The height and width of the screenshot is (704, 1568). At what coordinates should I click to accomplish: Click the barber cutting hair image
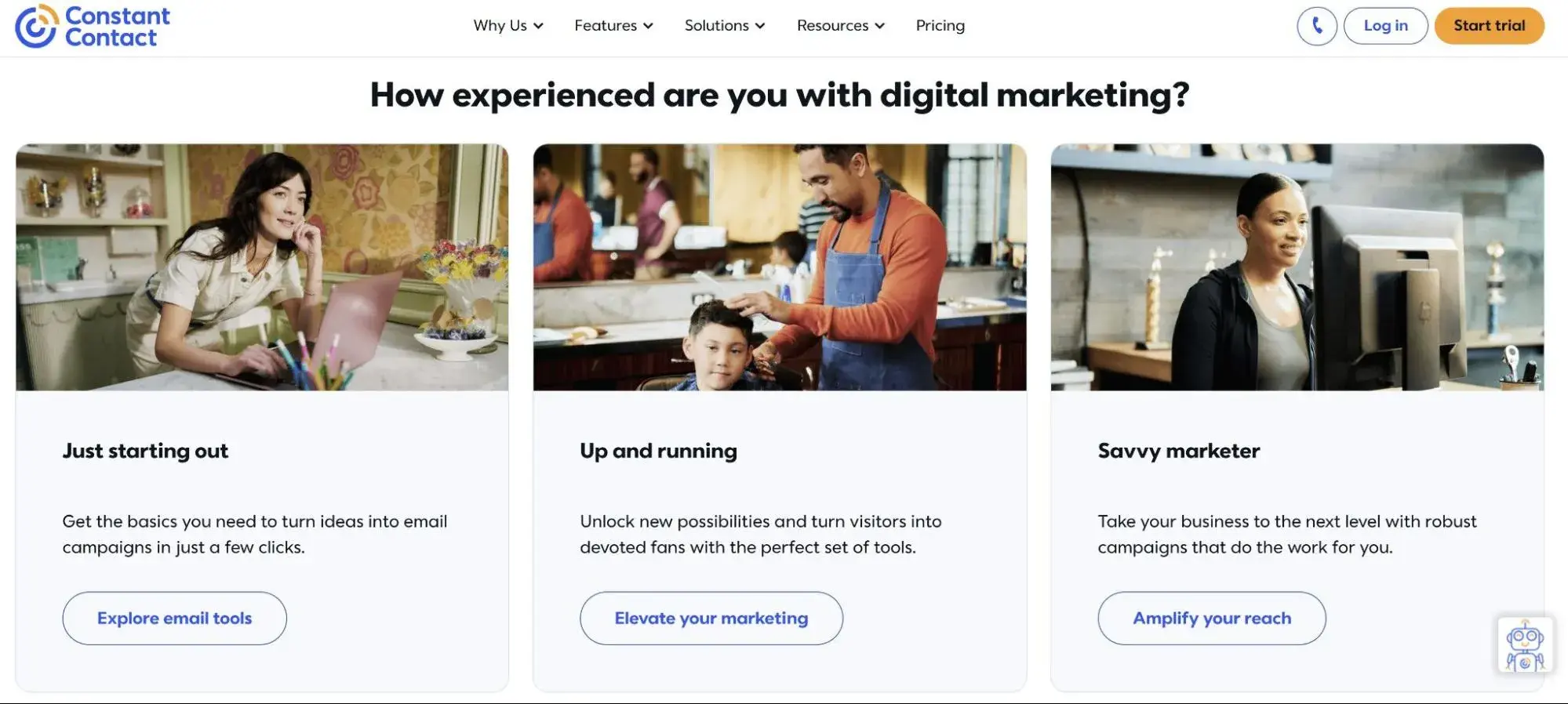780,267
